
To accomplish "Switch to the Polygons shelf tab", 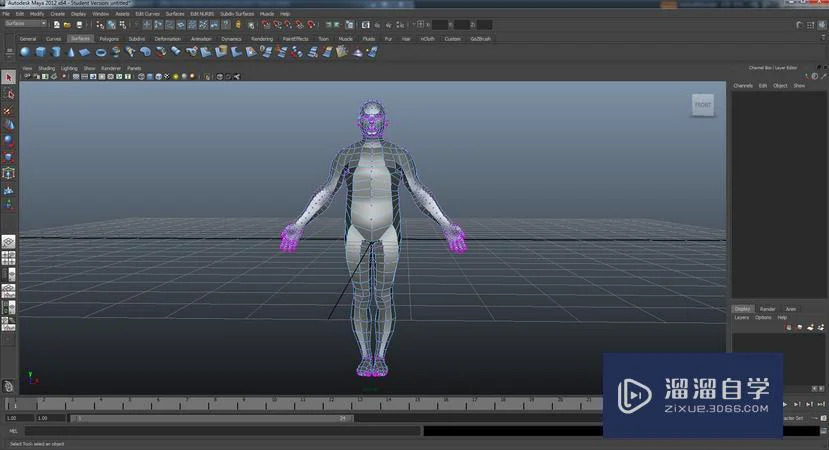I will 109,39.
